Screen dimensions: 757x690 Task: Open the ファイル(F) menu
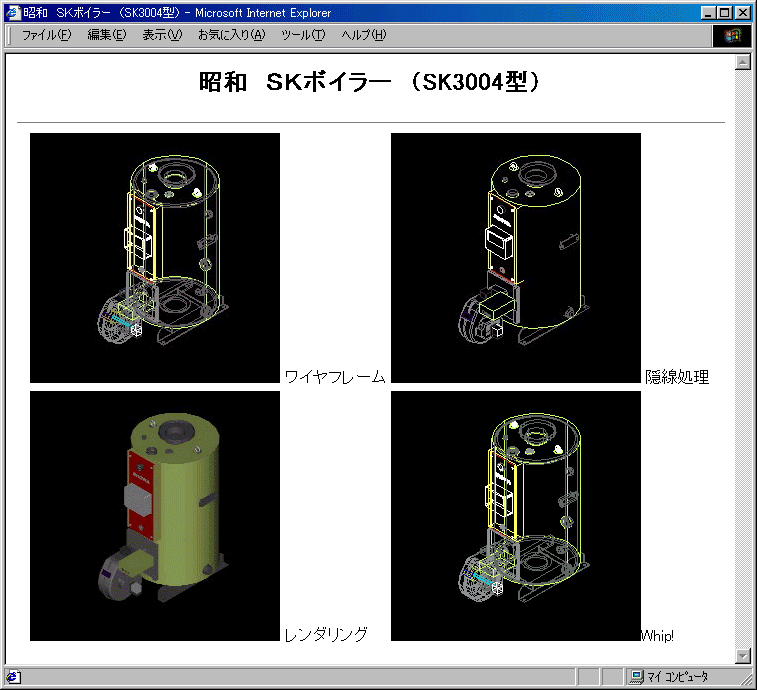coord(46,35)
